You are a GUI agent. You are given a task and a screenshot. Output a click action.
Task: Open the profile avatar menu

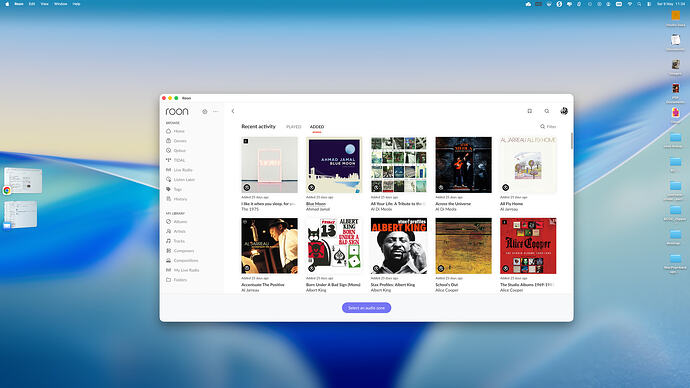pyautogui.click(x=564, y=111)
